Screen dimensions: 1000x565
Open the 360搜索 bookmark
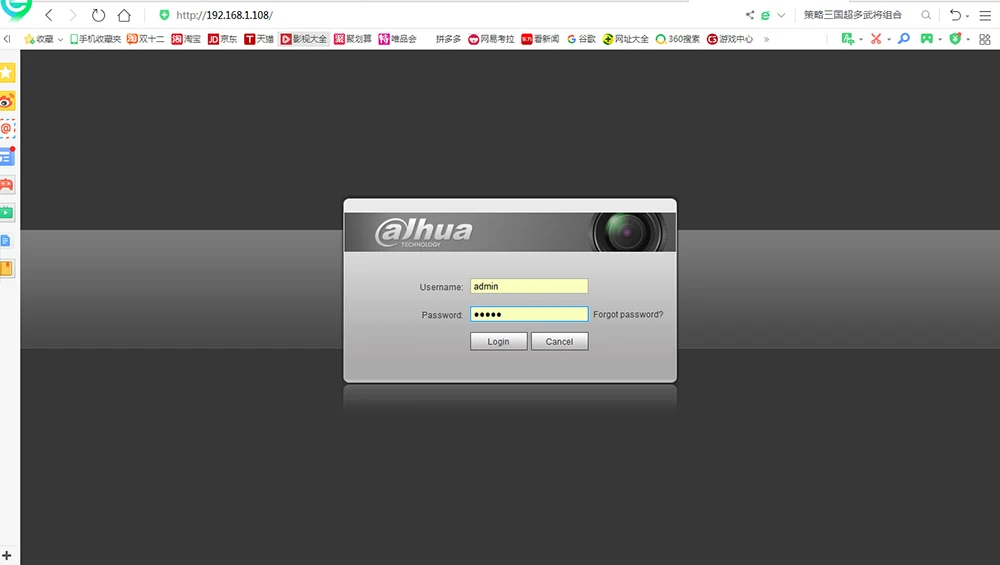pyautogui.click(x=678, y=39)
